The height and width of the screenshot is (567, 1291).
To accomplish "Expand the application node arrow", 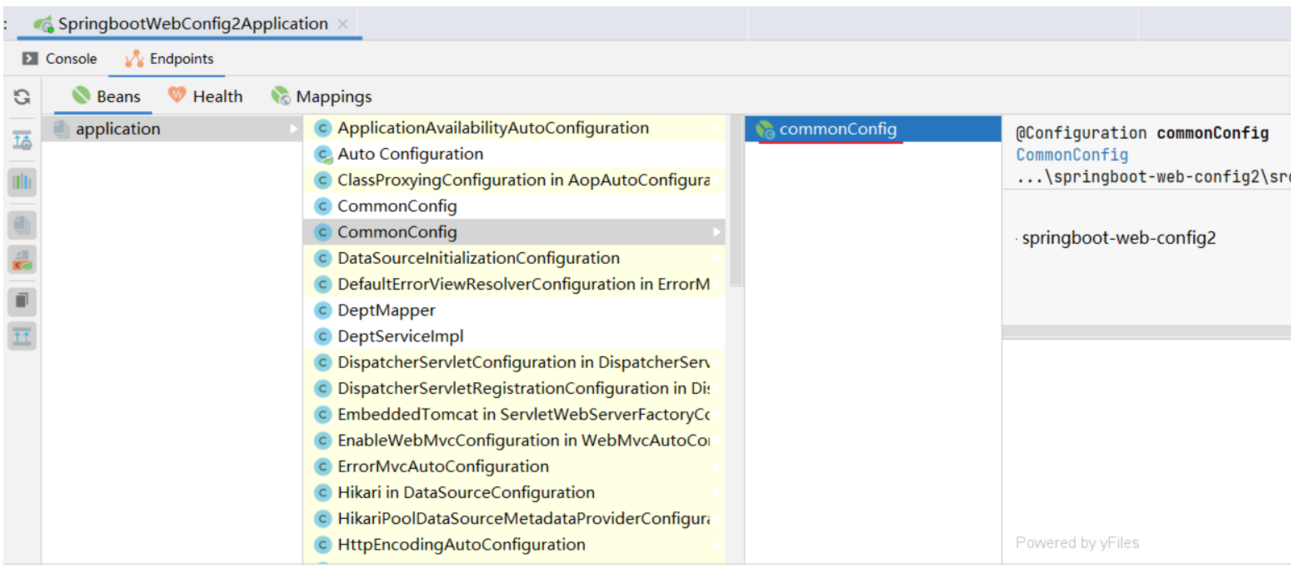I will click(x=294, y=129).
